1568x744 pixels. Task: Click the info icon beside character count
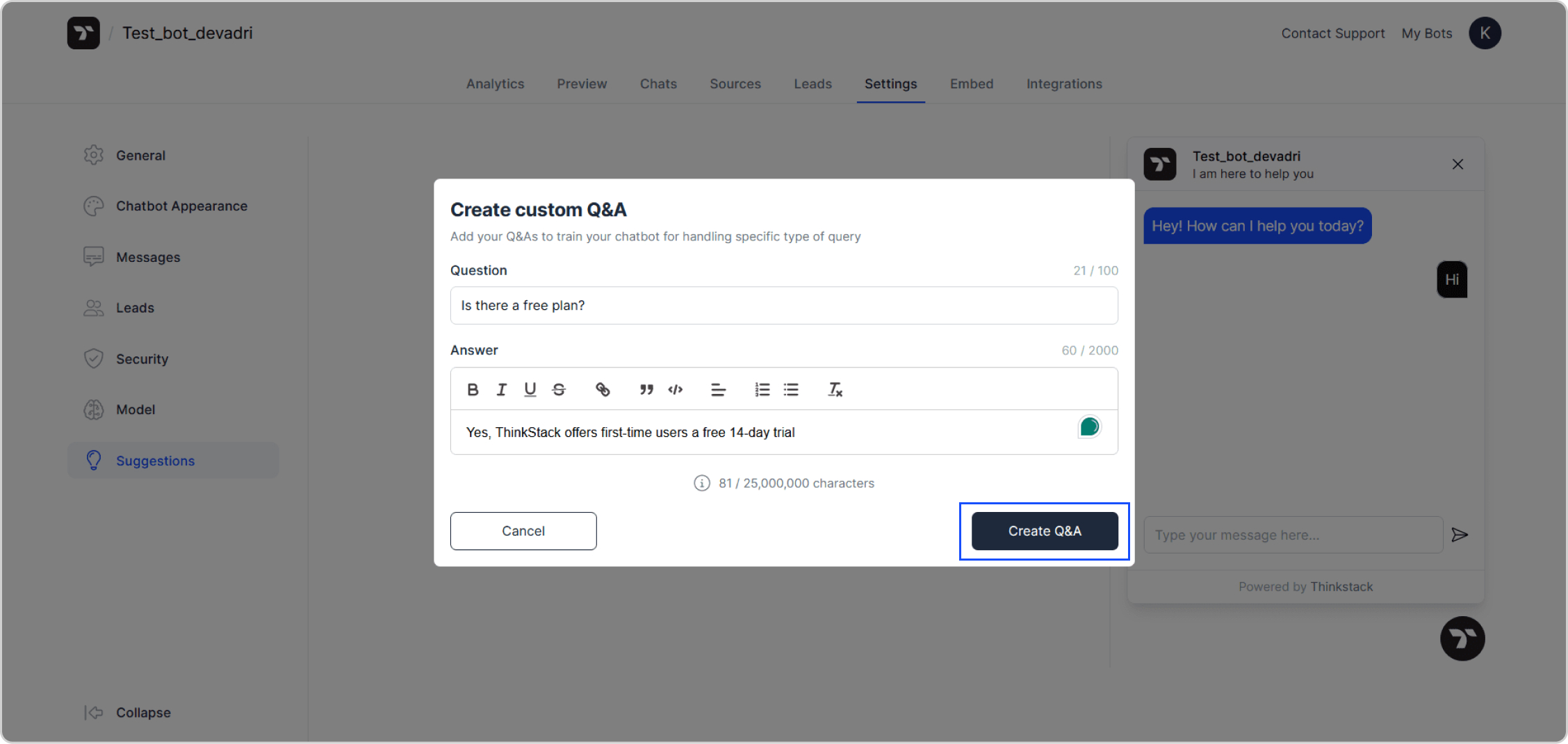pos(702,483)
